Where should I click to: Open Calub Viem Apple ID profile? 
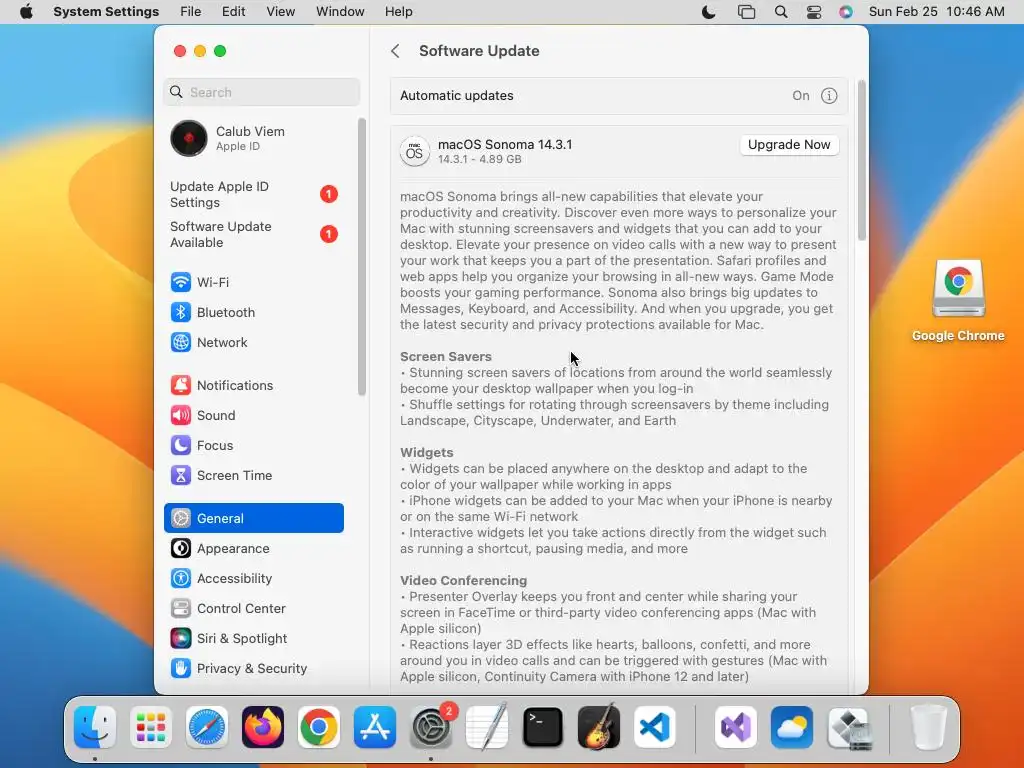pos(253,138)
